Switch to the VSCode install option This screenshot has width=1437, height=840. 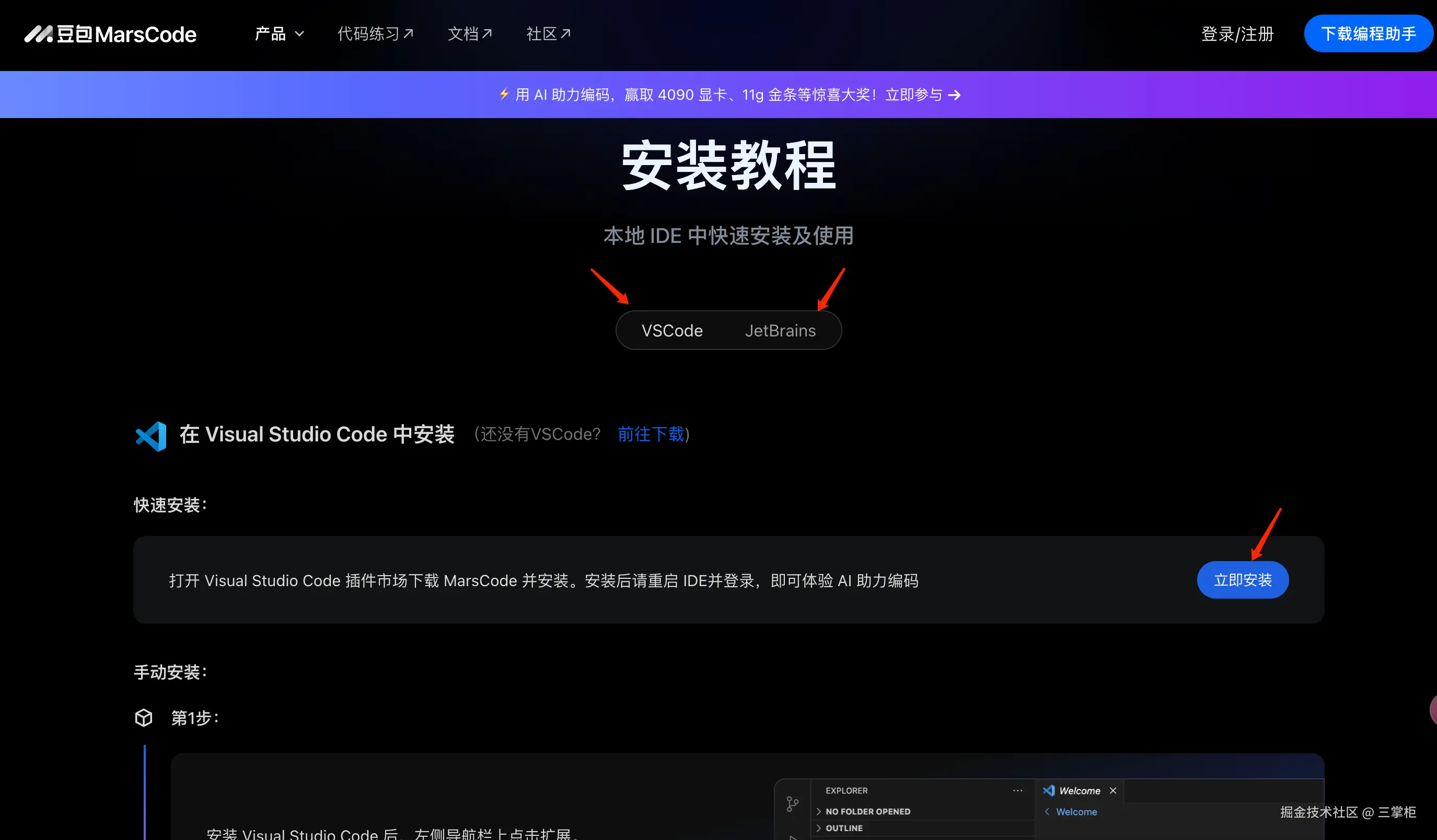[672, 331]
